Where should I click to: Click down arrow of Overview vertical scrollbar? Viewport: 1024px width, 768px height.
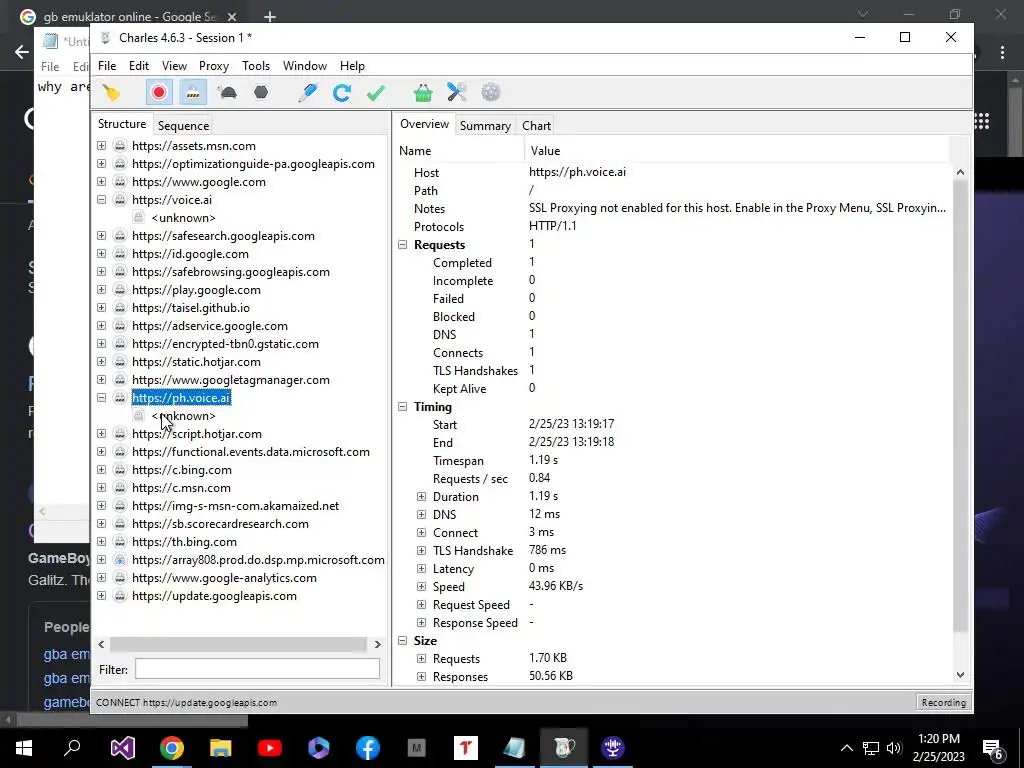960,675
